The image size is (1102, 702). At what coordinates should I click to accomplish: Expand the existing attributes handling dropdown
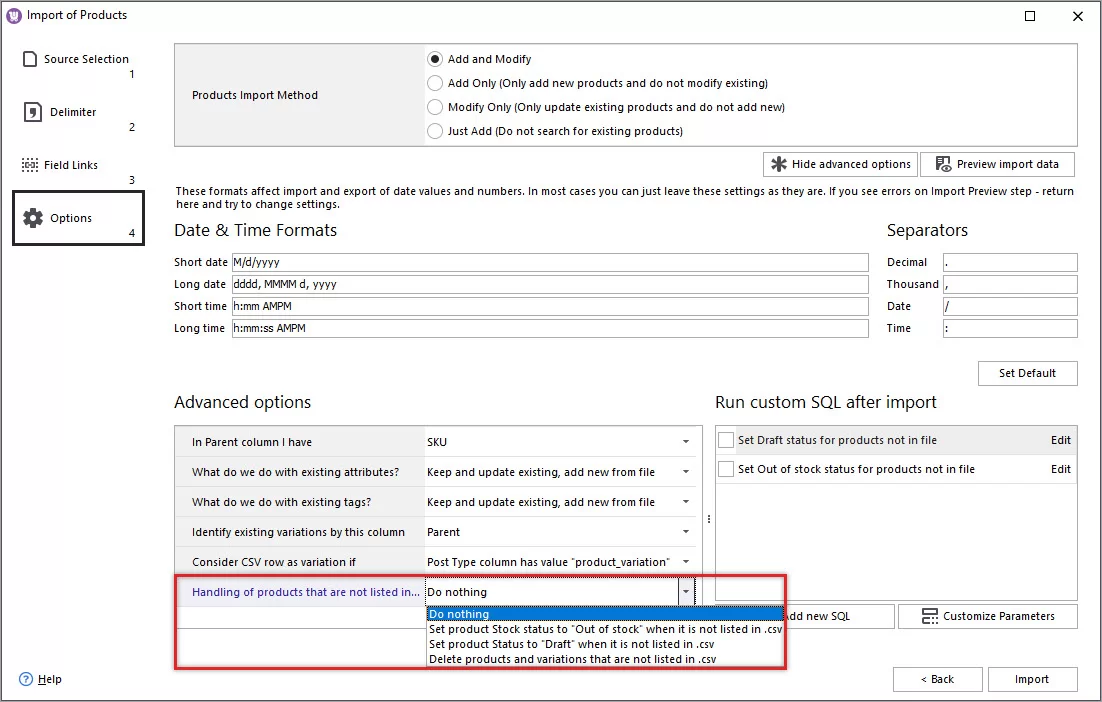(x=686, y=469)
